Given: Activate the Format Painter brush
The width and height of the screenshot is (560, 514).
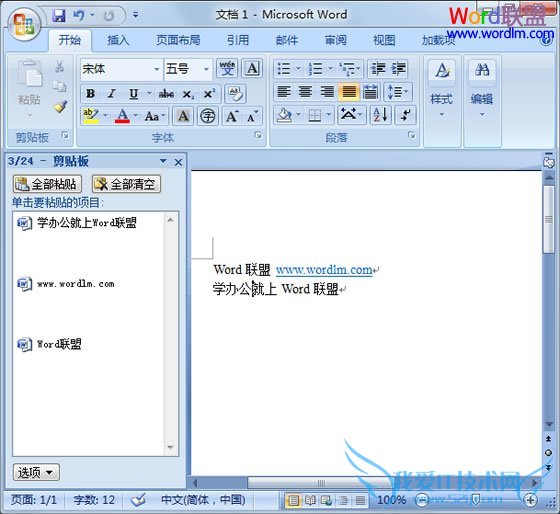Looking at the screenshot, I should [60, 106].
